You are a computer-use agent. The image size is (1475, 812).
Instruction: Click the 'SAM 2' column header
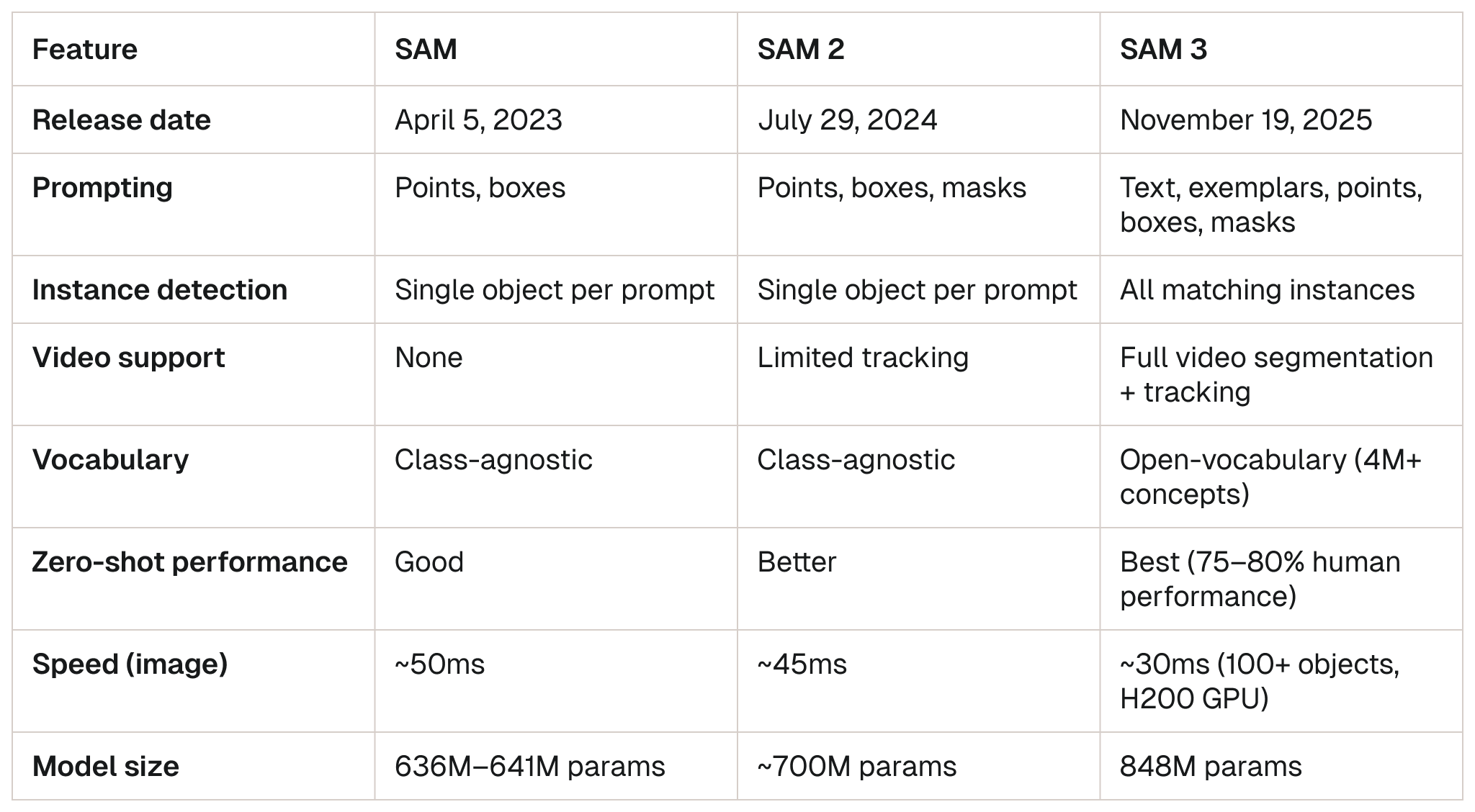[800, 49]
